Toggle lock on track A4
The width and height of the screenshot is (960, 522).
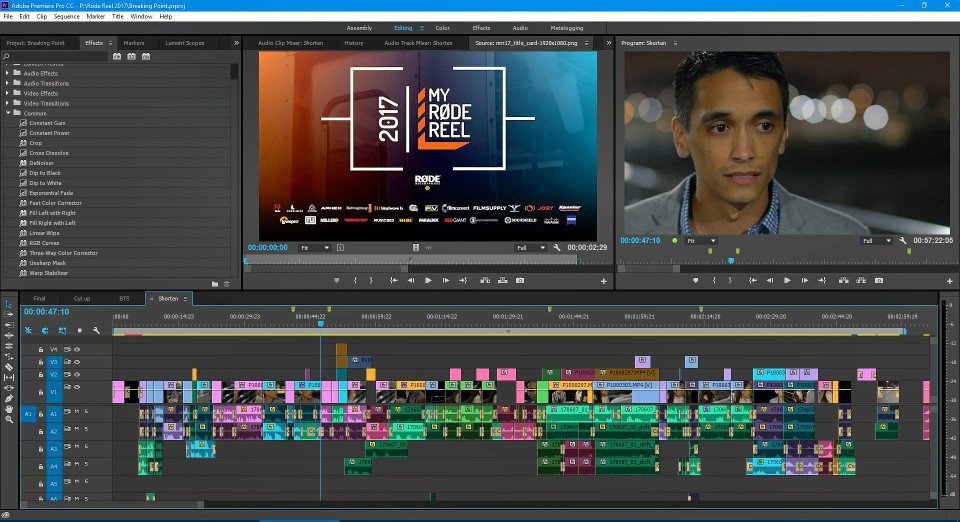[41, 467]
